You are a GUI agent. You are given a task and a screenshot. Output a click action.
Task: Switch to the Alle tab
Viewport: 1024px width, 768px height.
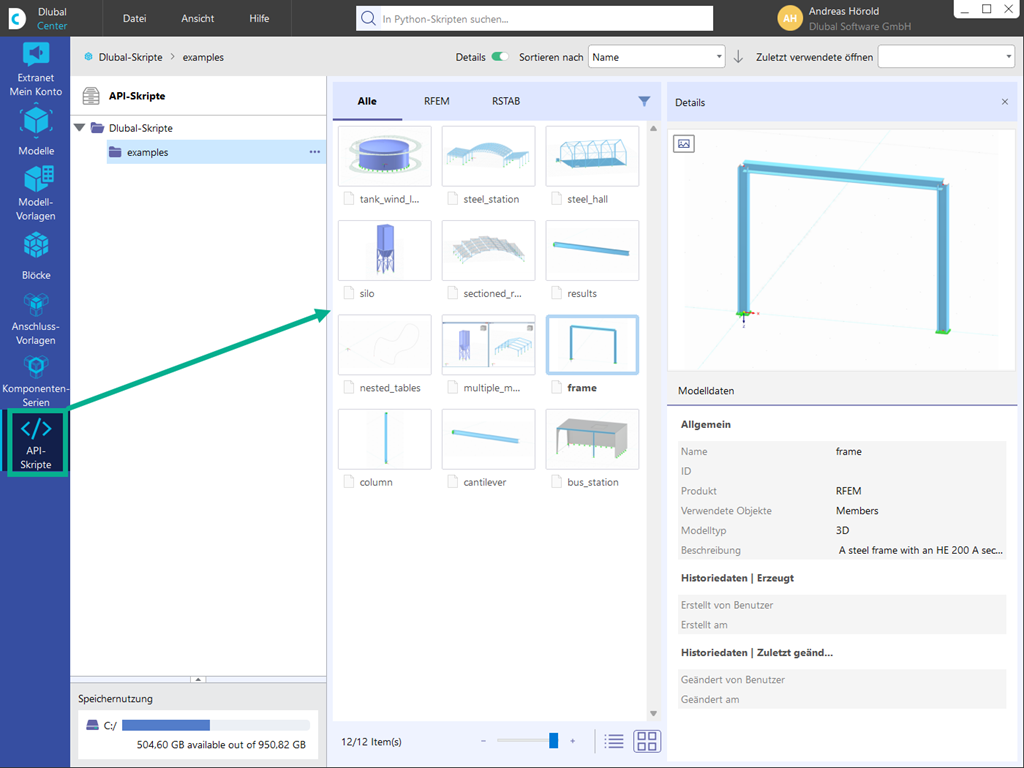(x=367, y=101)
